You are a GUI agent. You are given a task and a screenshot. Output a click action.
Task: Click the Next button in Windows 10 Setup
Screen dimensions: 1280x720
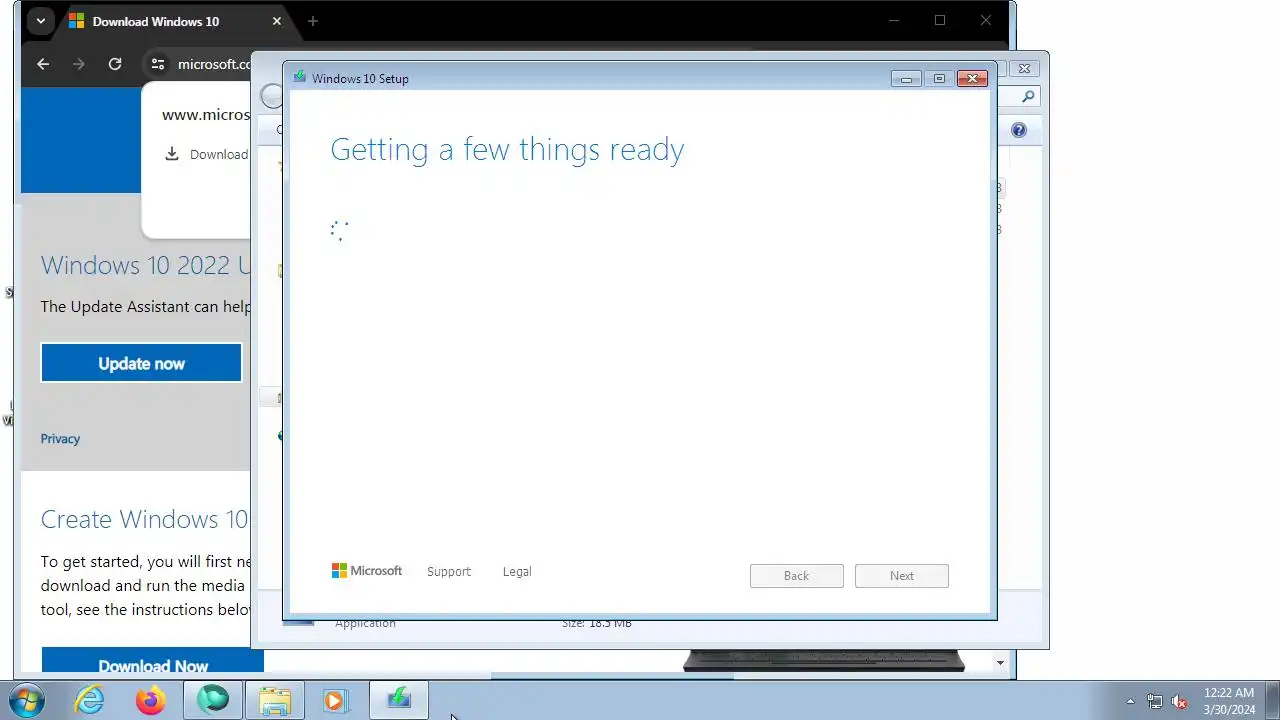point(902,576)
